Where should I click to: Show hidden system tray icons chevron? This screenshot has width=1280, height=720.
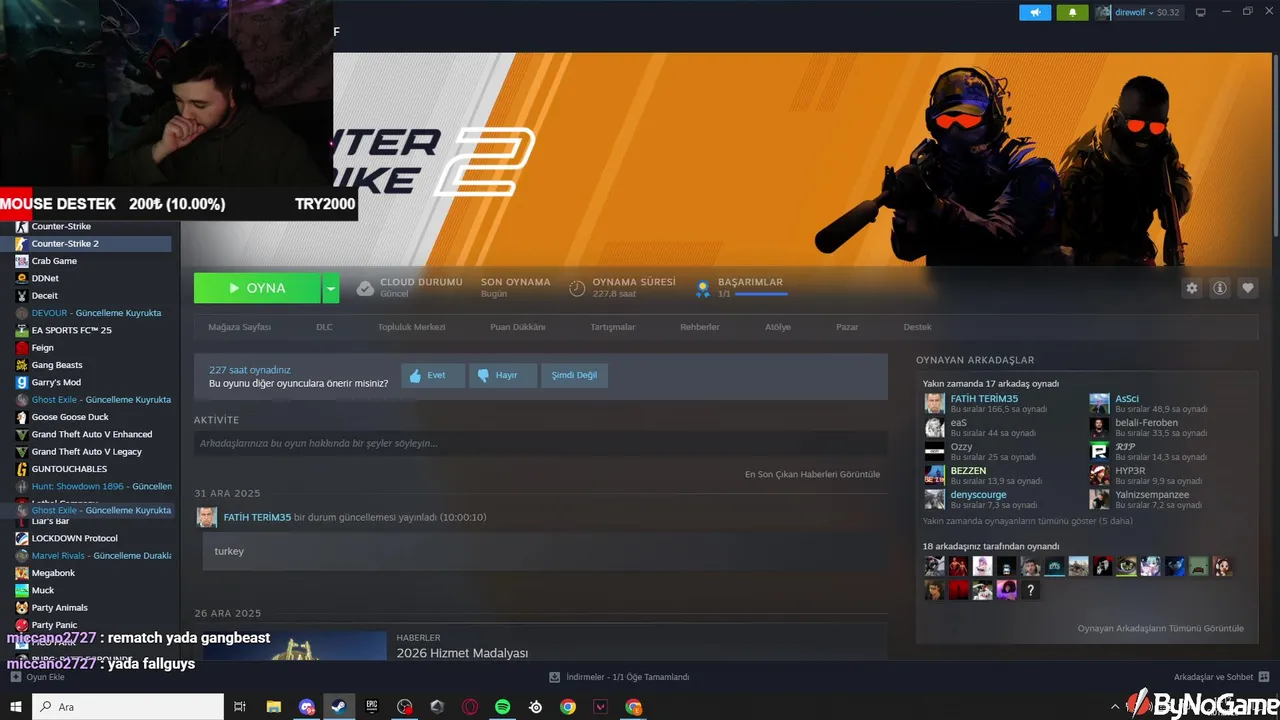tap(1115, 707)
